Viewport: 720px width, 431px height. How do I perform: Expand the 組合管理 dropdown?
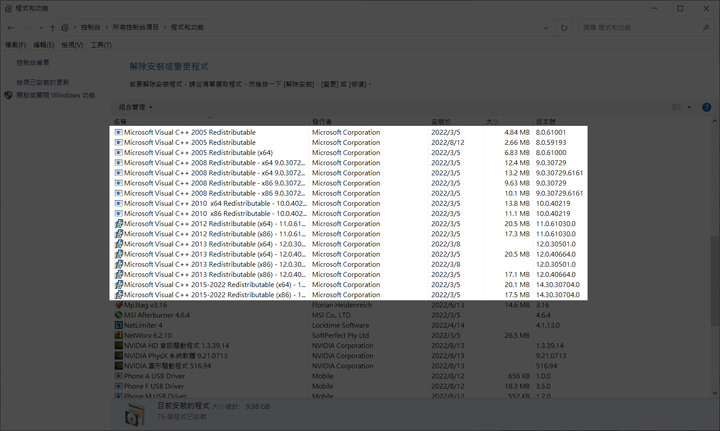tap(135, 107)
